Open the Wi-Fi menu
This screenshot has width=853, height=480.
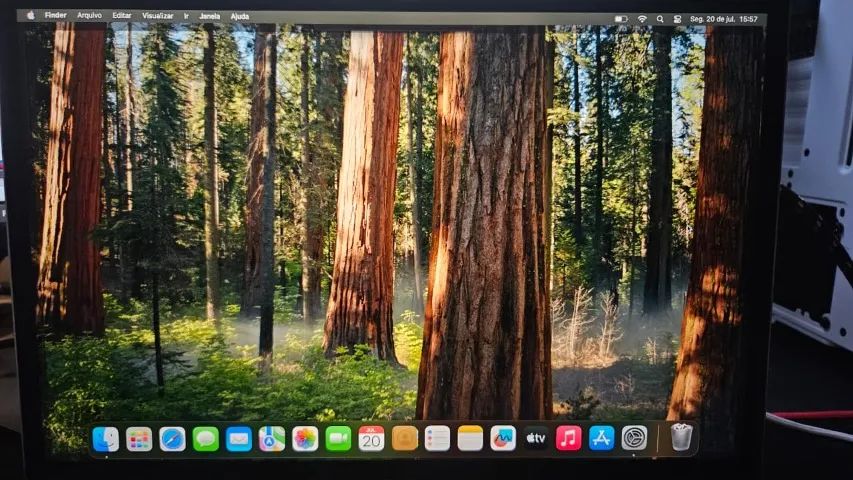pos(642,19)
